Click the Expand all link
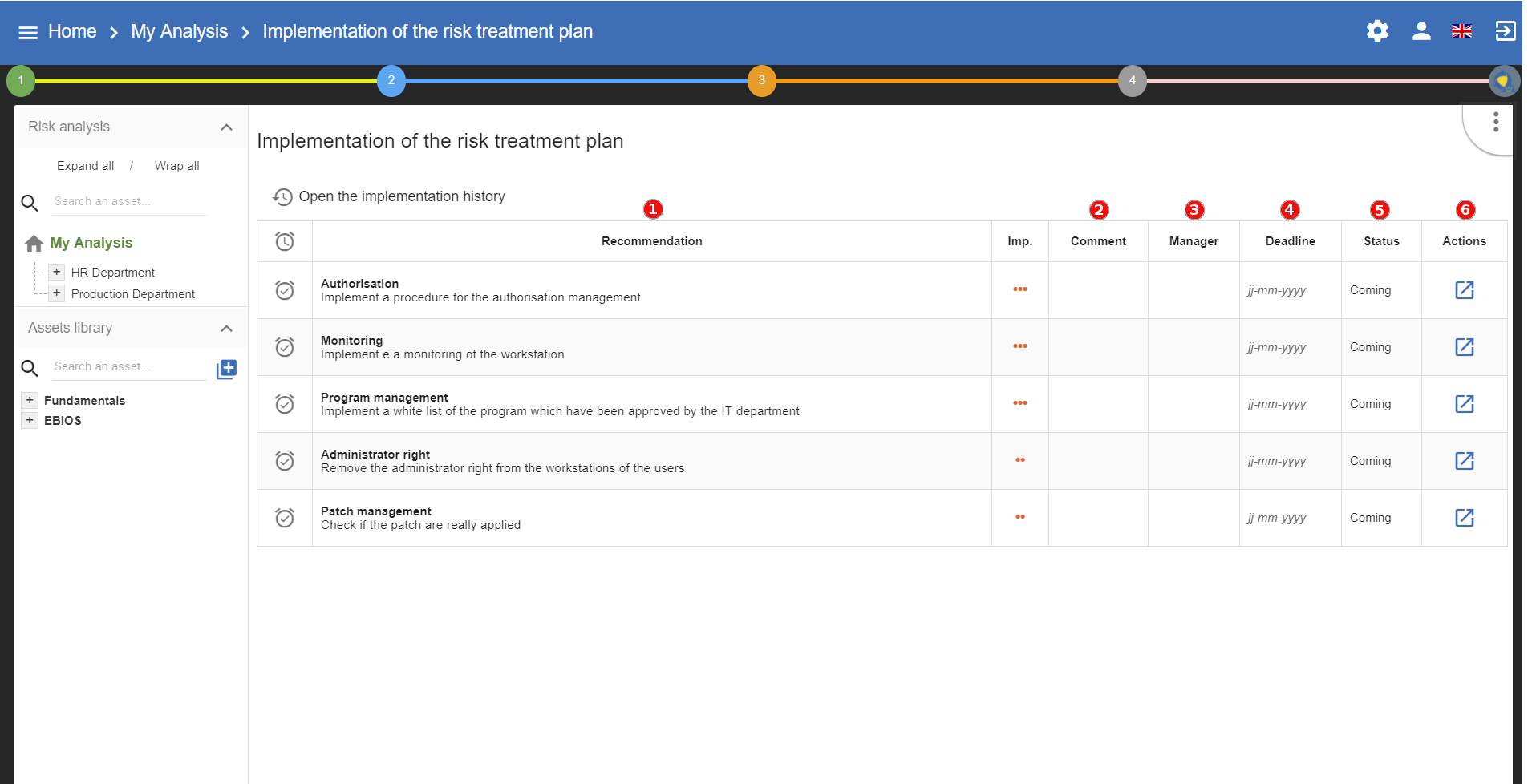 click(85, 166)
